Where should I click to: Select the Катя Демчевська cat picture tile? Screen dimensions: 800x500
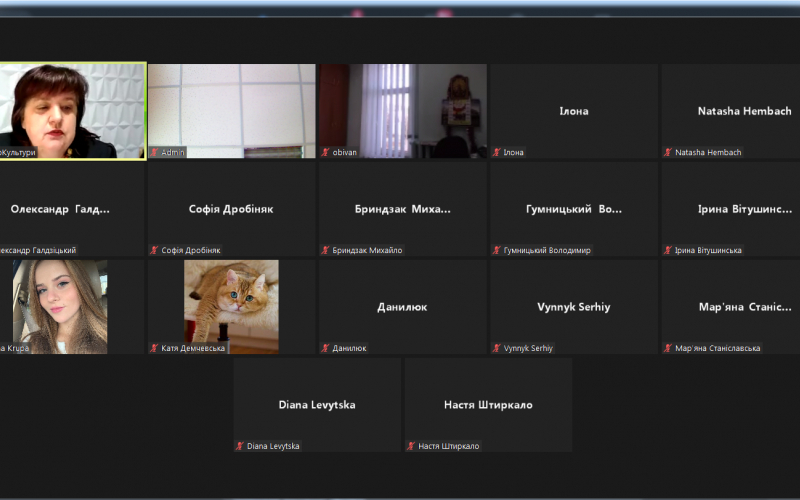(x=231, y=305)
